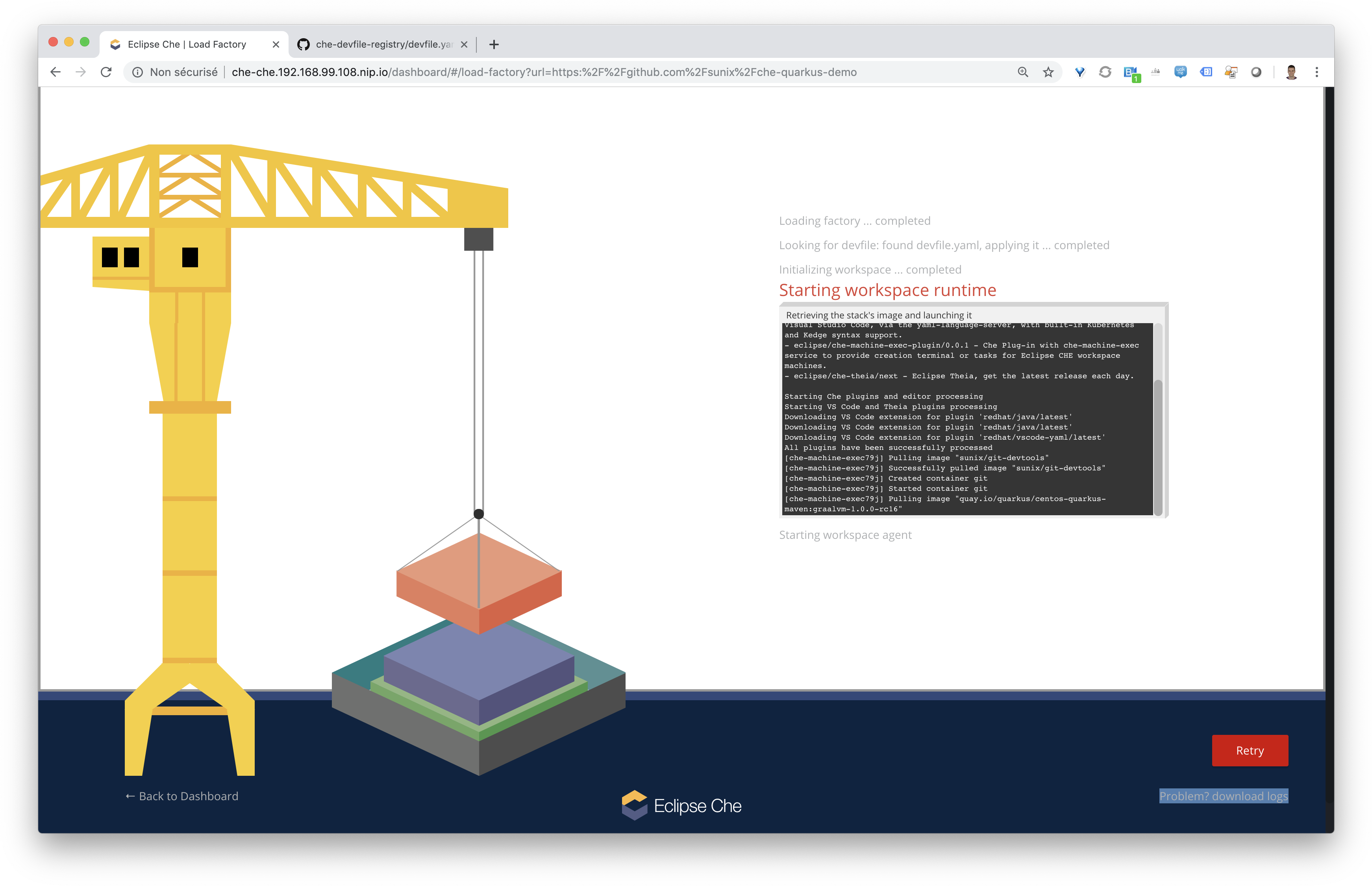Open the blue funnel extension icon
This screenshot has width=1372, height=886.
coord(1080,72)
